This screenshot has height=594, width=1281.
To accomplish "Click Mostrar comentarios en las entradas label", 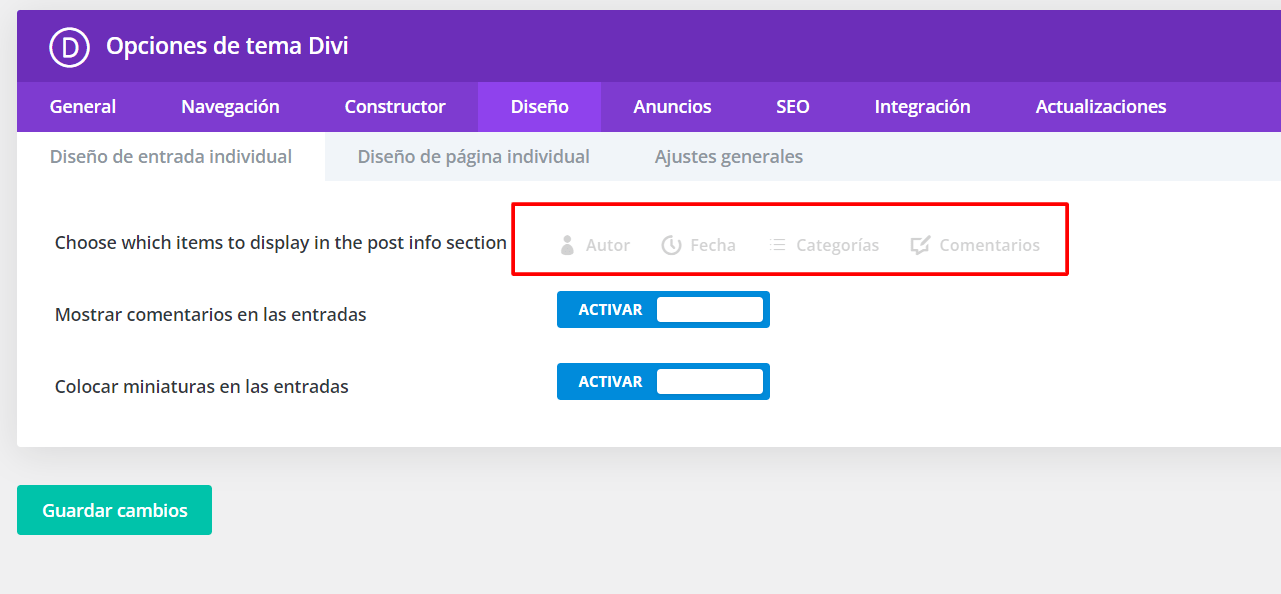I will click(x=211, y=315).
